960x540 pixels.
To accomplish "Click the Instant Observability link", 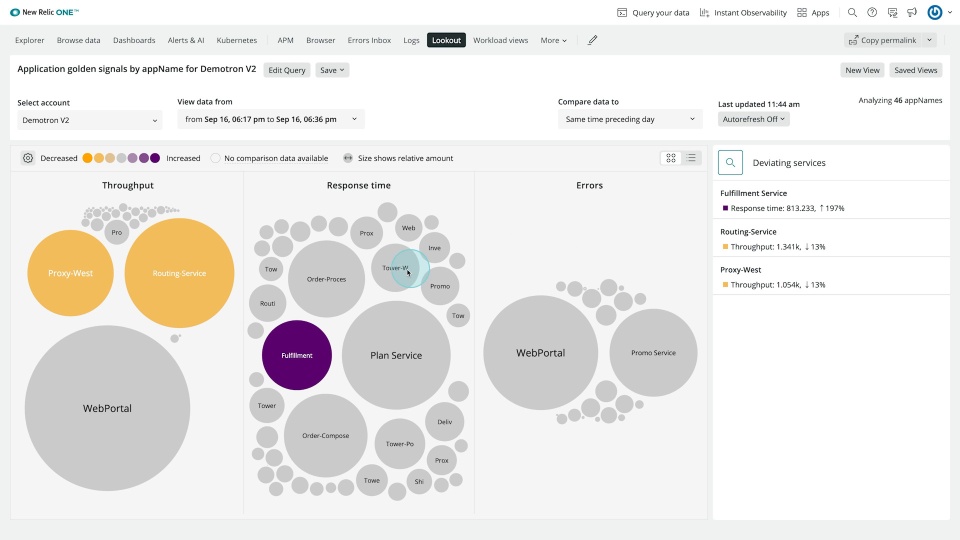I will [x=751, y=12].
